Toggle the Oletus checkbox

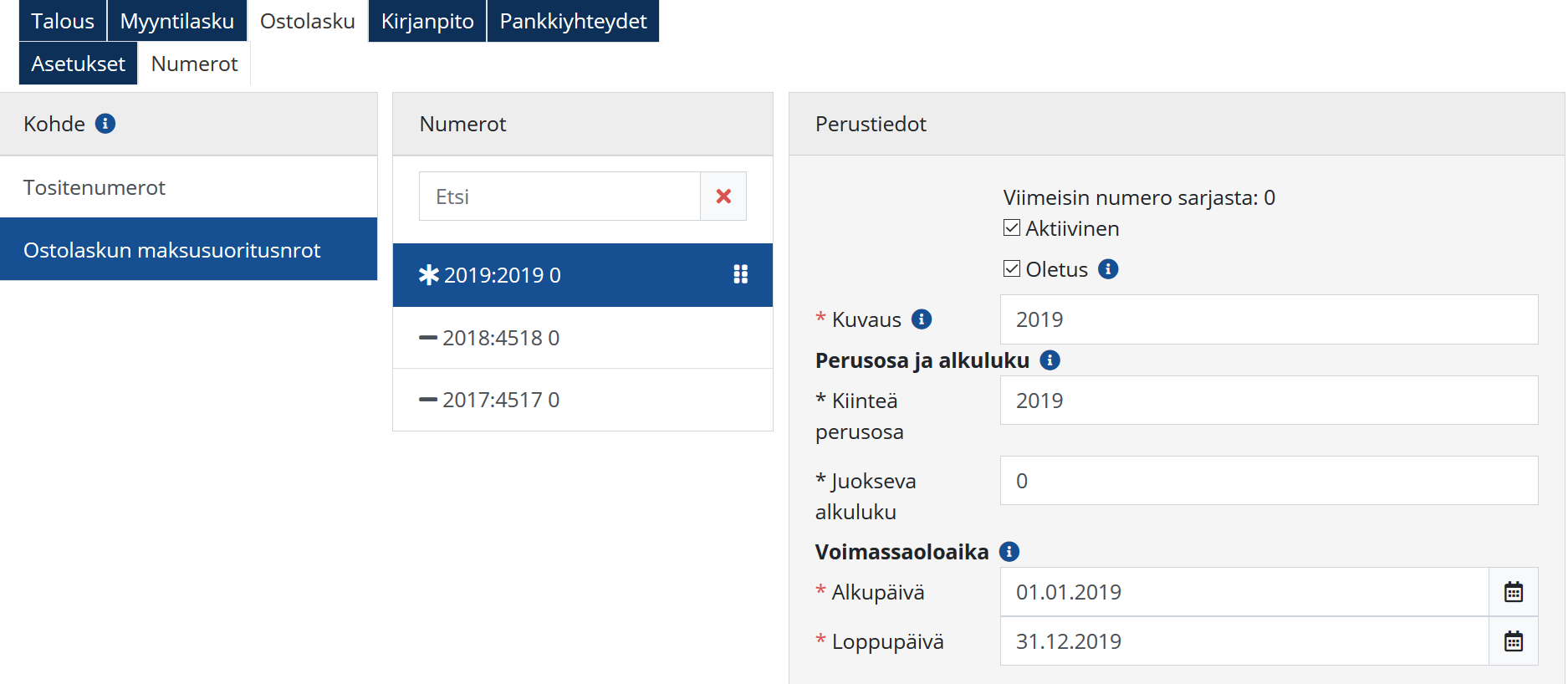(1012, 269)
